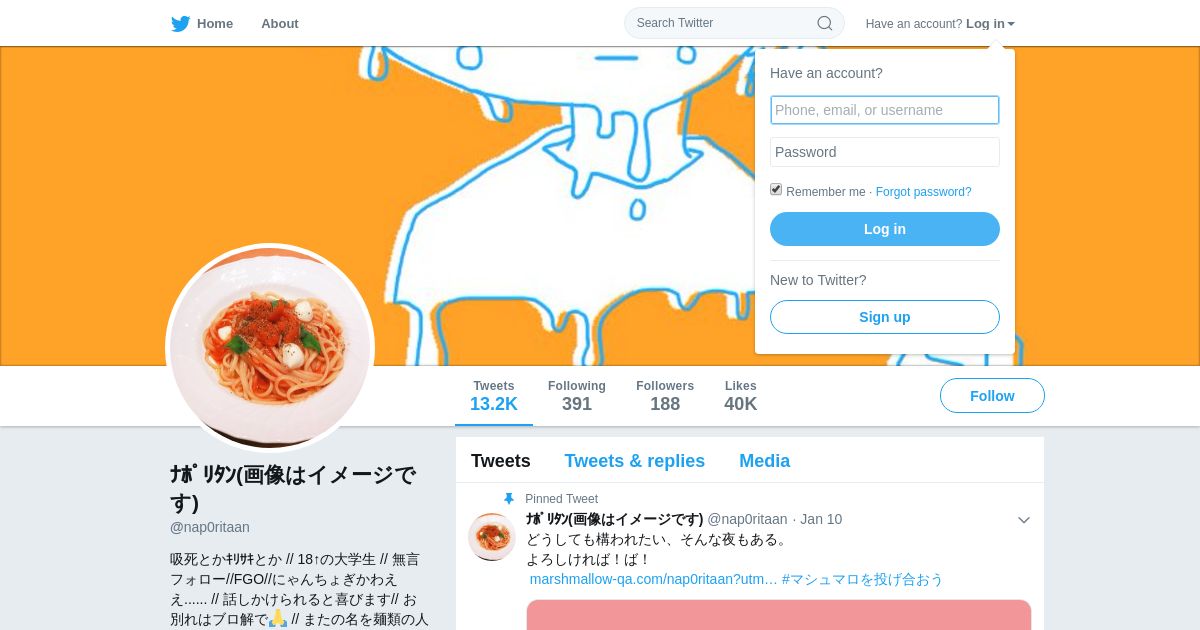Viewport: 1200px width, 630px height.
Task: Click the small avatar beside the pinned tweet
Action: tap(492, 537)
